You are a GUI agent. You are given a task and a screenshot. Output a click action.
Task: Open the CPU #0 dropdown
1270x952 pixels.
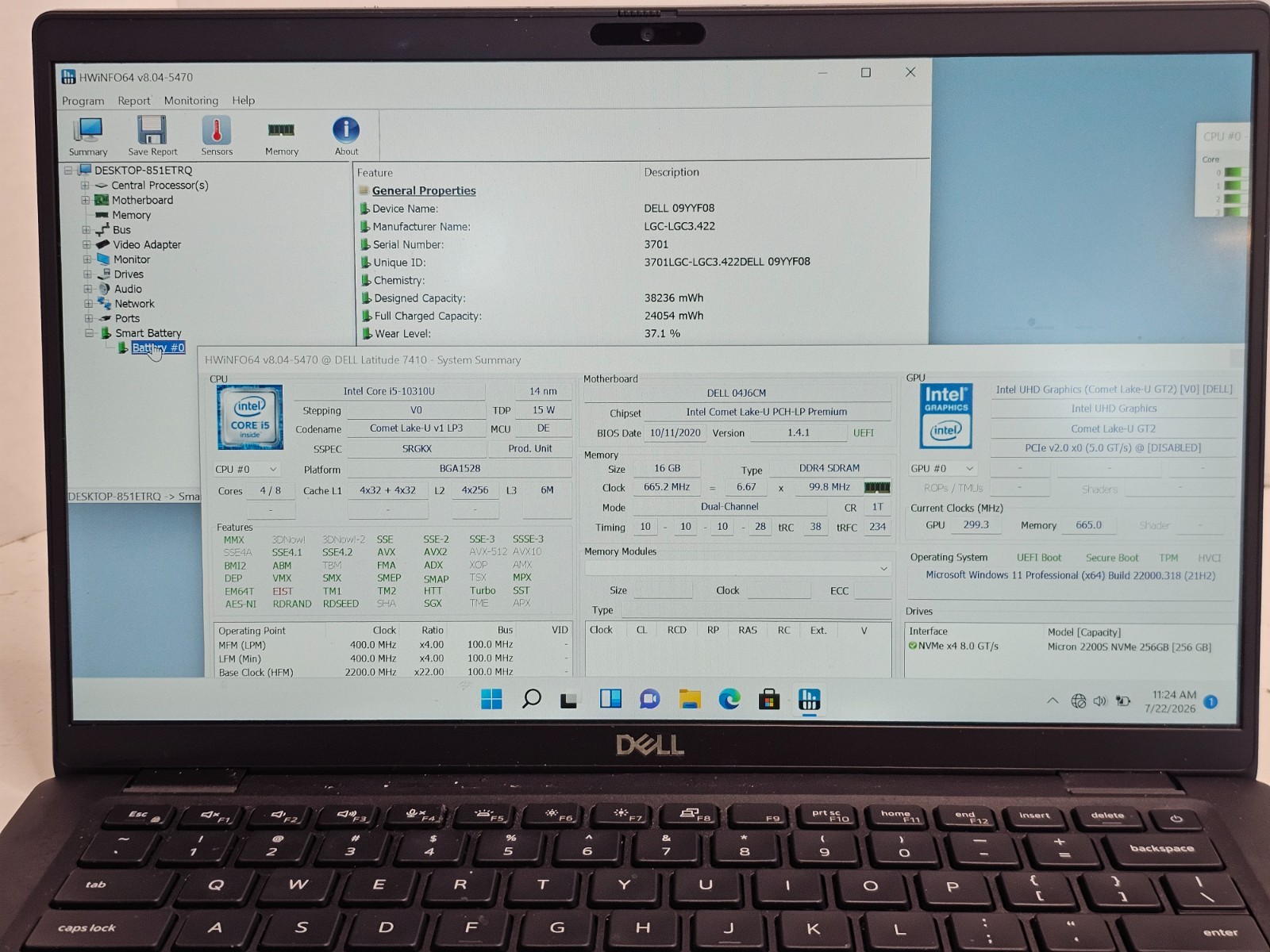click(246, 469)
